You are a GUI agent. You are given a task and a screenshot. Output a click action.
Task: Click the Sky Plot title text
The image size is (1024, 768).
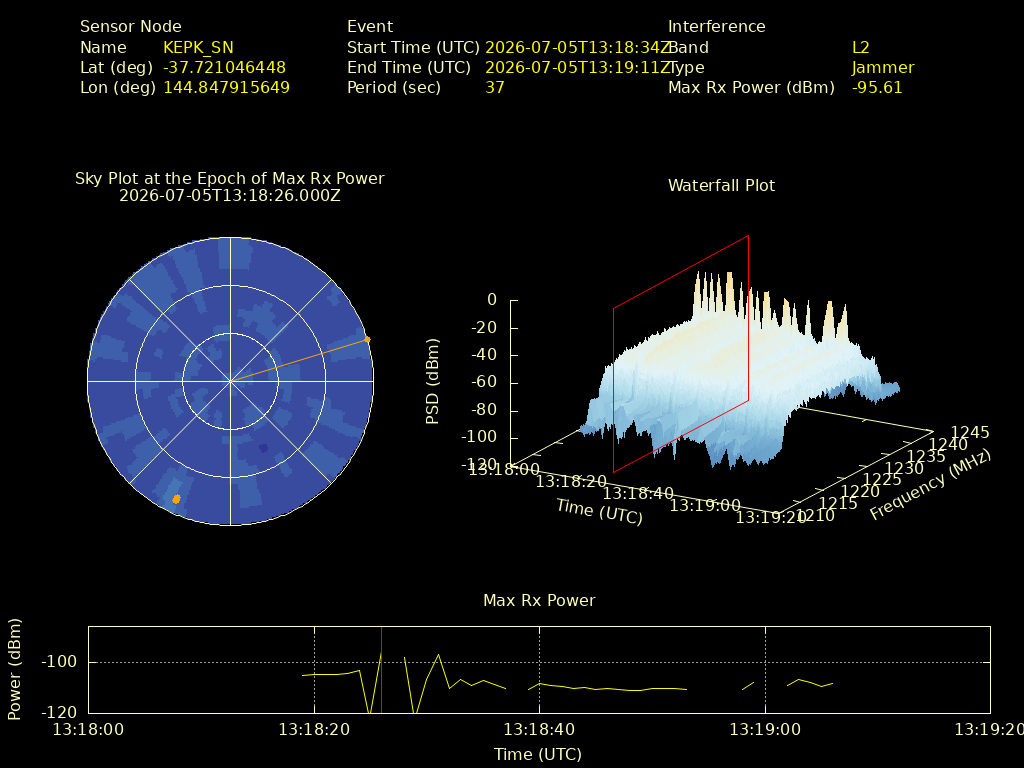coord(229,178)
